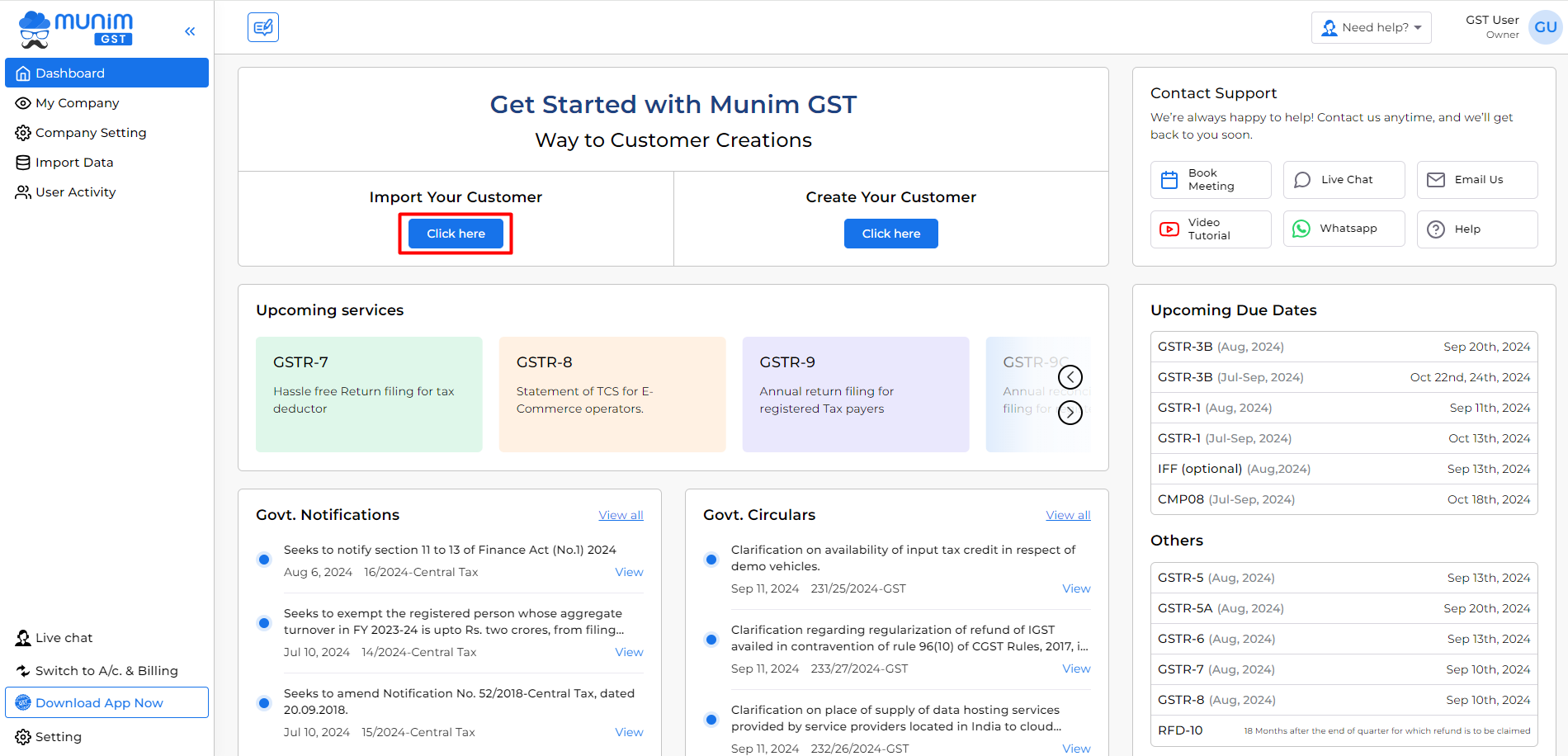Click the Help question mark button

click(x=1476, y=229)
